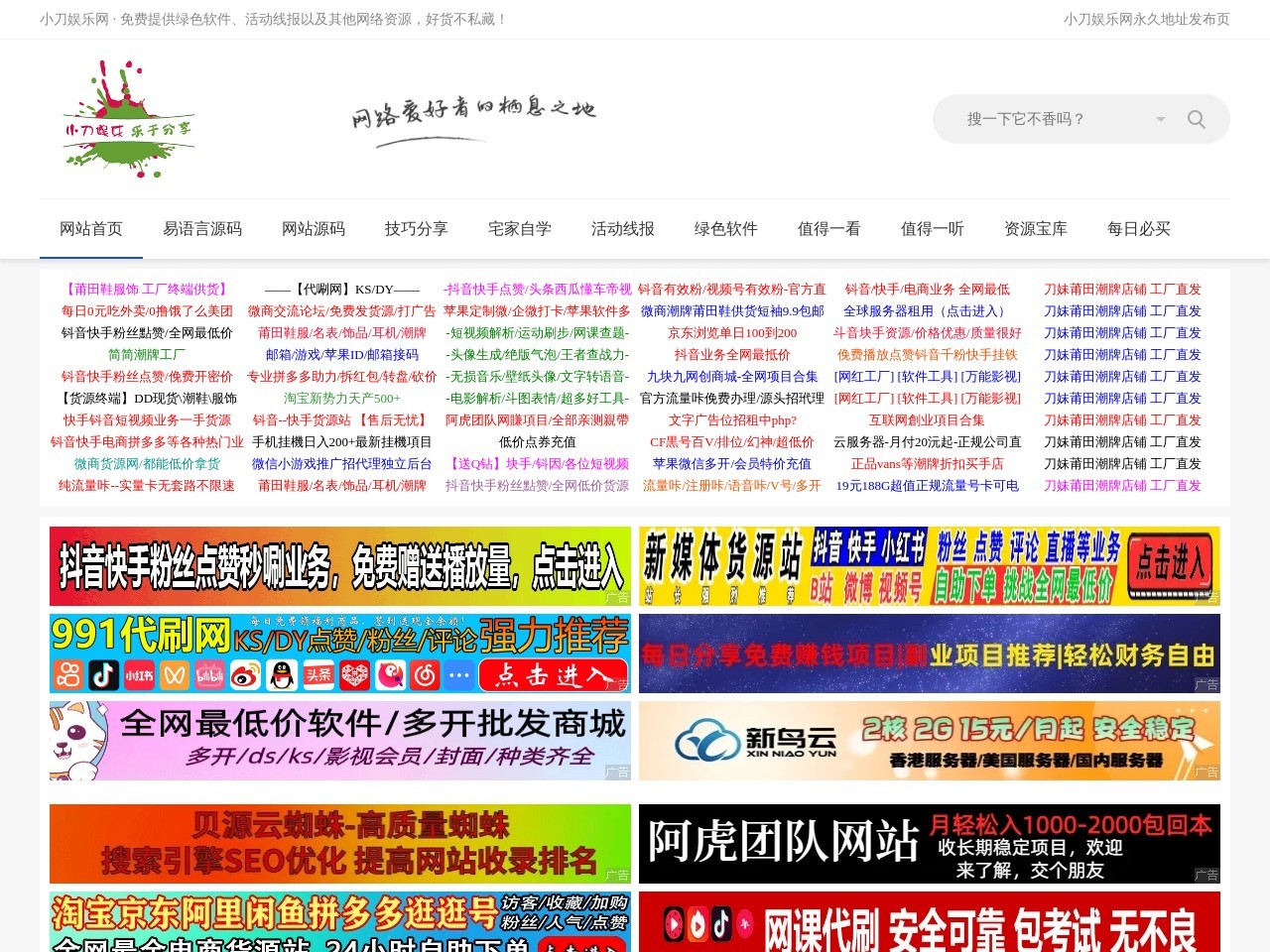Open 新媒体货源站 banner ad

[x=930, y=566]
